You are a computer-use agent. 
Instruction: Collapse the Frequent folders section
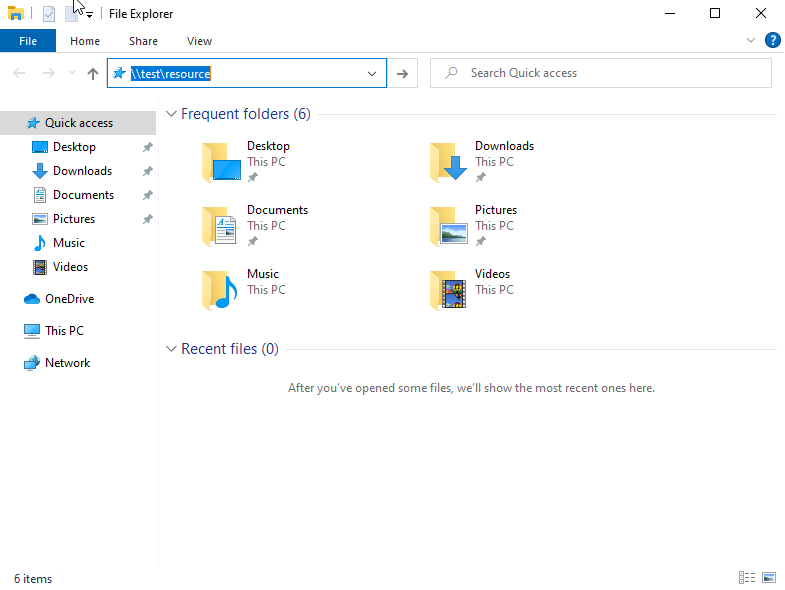point(171,114)
